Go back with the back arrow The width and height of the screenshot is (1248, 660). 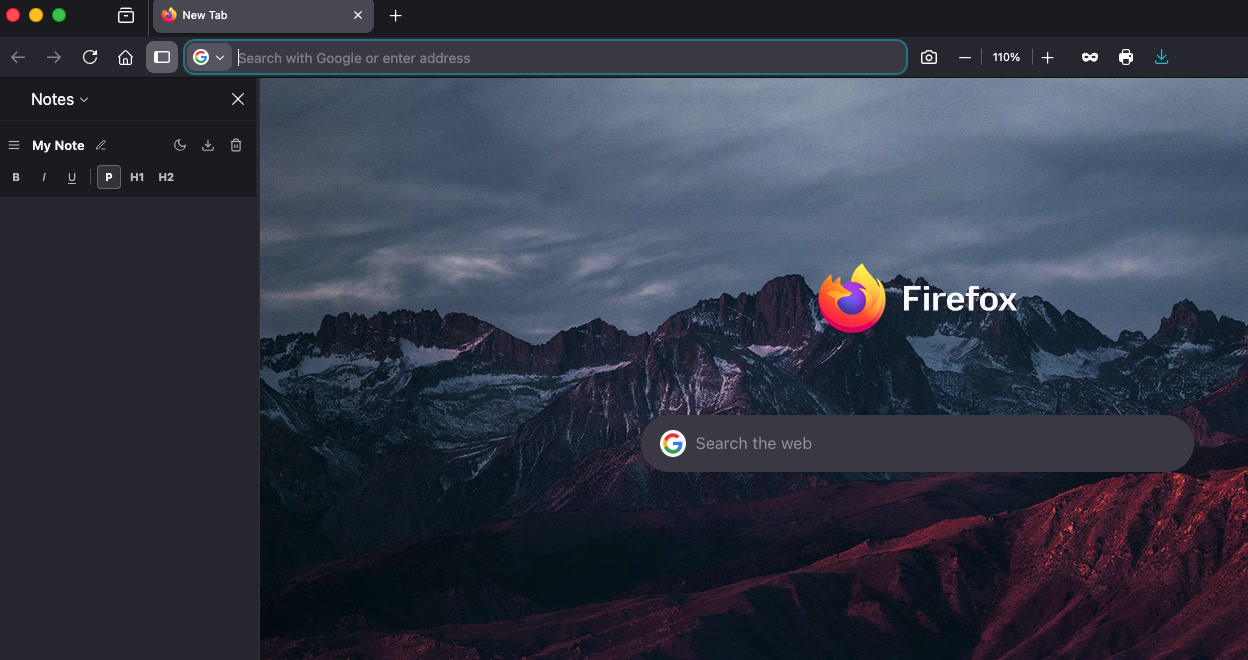[x=18, y=57]
